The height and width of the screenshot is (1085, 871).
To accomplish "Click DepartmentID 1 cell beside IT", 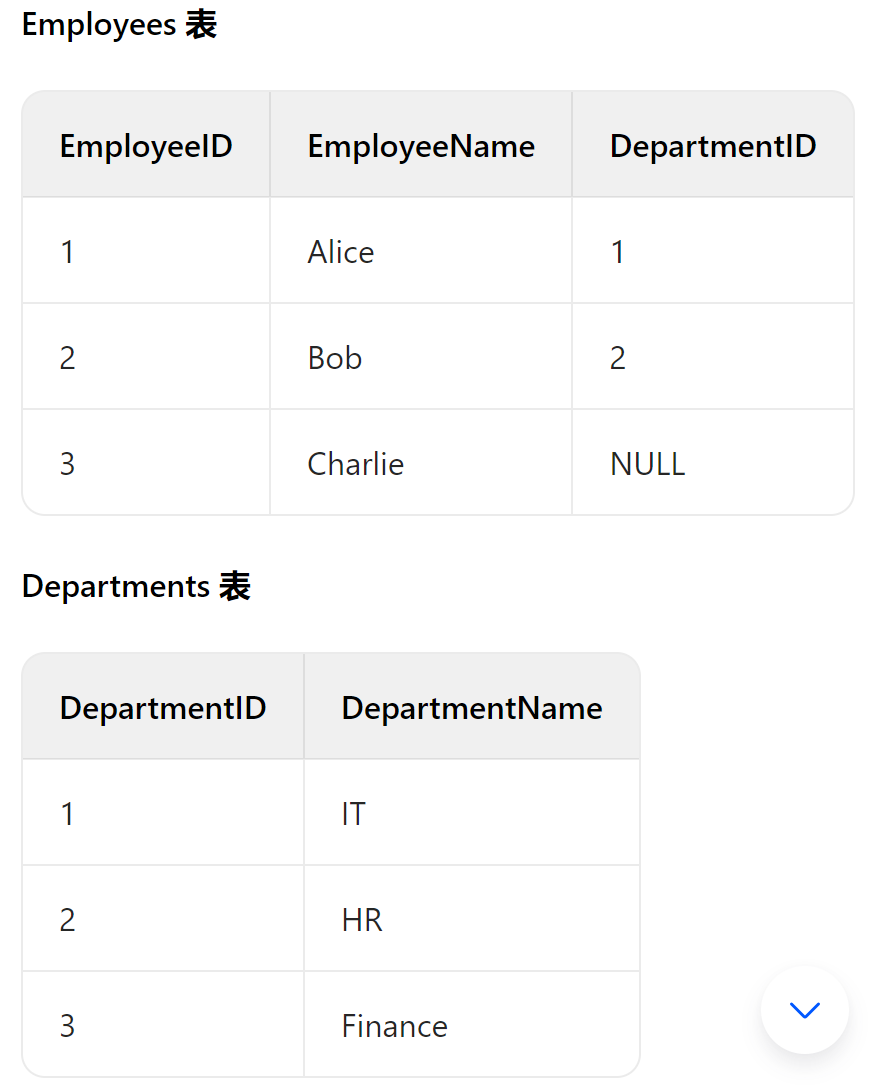I will pos(163,813).
